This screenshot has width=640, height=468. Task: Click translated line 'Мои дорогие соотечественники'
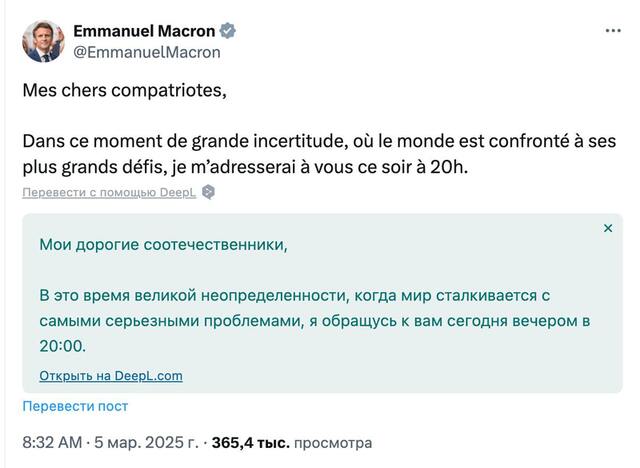[x=162, y=244]
